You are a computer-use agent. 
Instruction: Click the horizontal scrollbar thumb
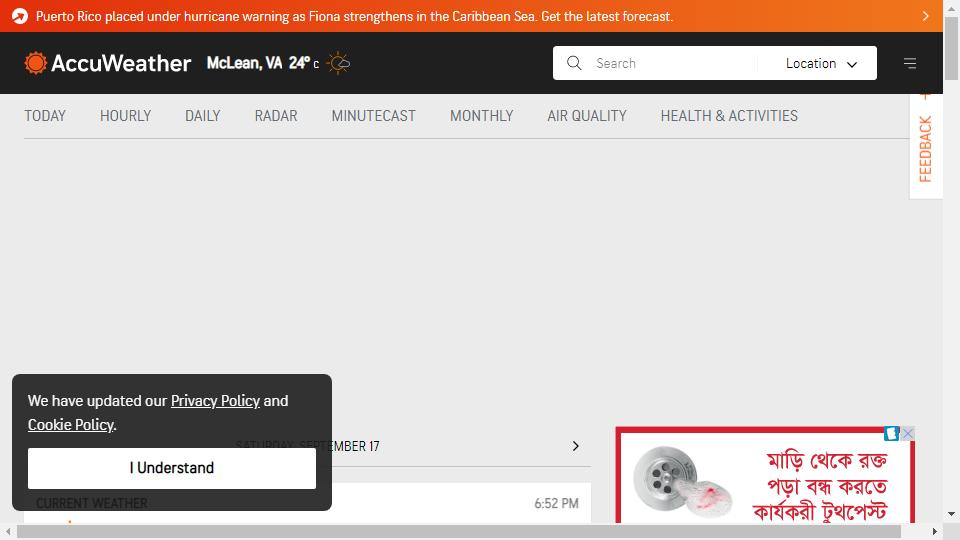(x=459, y=531)
